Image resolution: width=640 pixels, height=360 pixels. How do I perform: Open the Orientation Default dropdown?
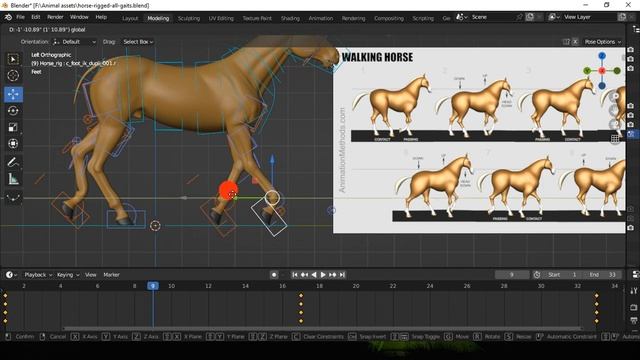pyautogui.click(x=75, y=42)
